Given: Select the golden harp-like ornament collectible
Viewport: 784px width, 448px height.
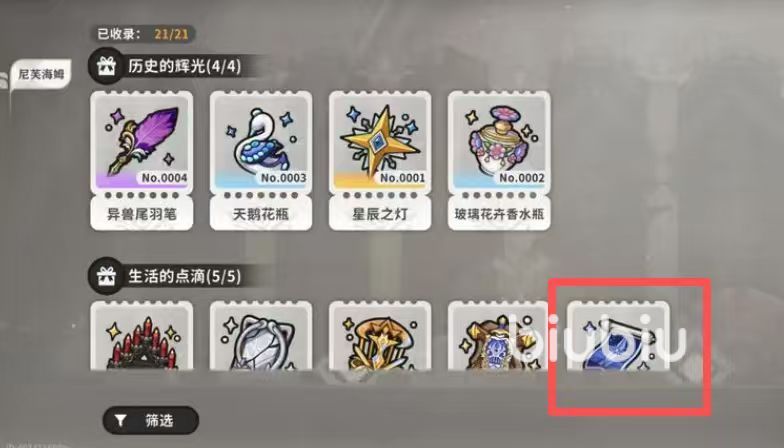Looking at the screenshot, I should tap(380, 336).
